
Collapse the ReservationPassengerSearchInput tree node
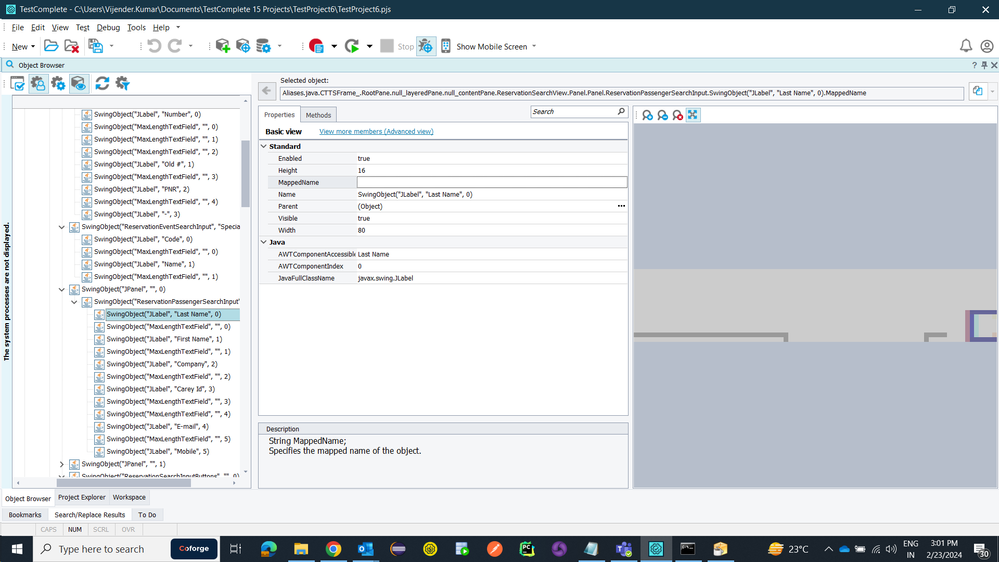click(74, 301)
